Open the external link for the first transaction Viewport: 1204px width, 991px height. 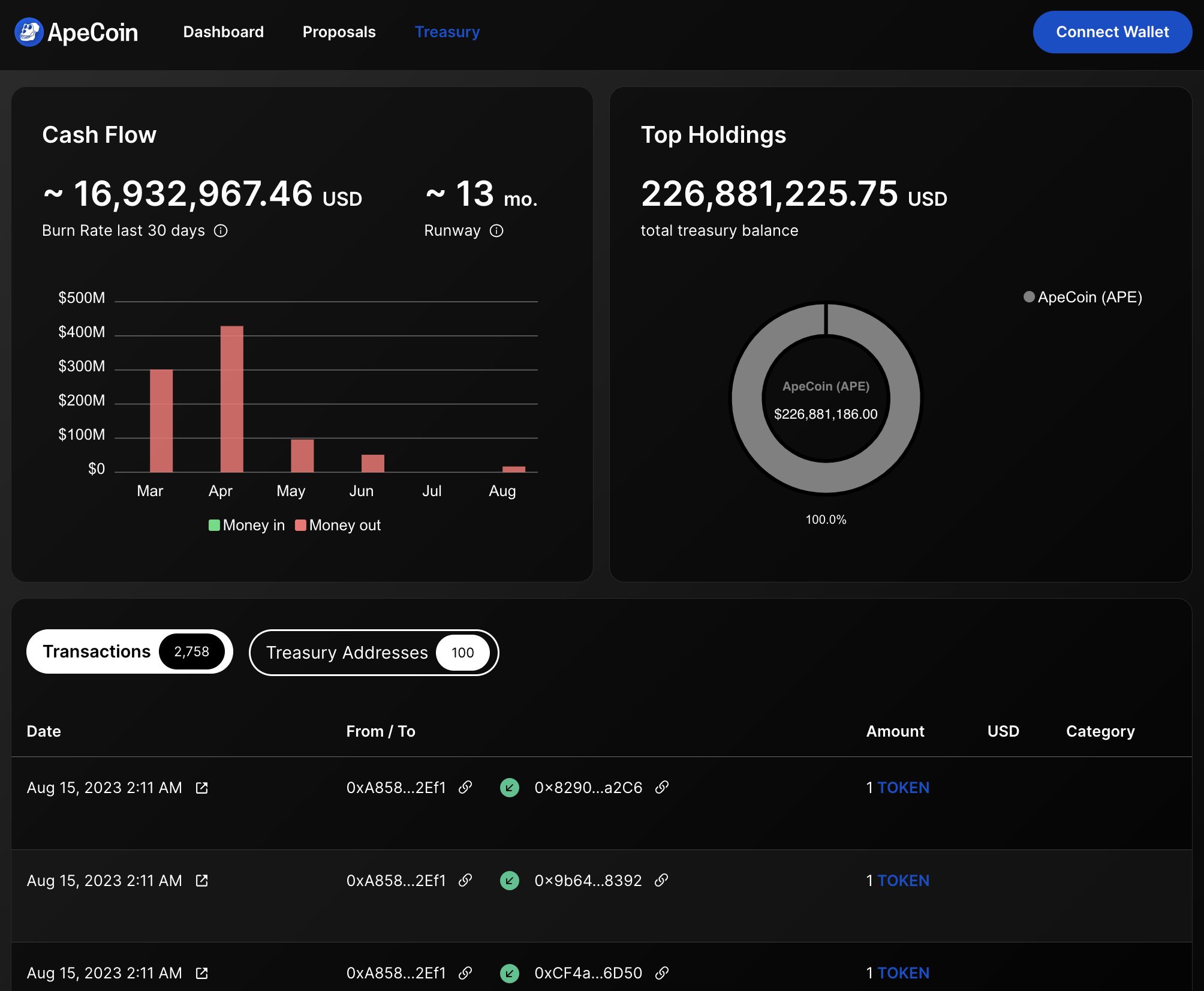(202, 788)
